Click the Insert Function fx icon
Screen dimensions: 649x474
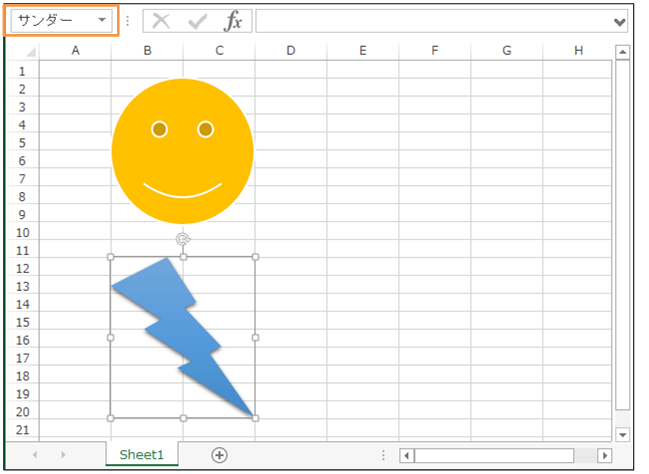[232, 21]
